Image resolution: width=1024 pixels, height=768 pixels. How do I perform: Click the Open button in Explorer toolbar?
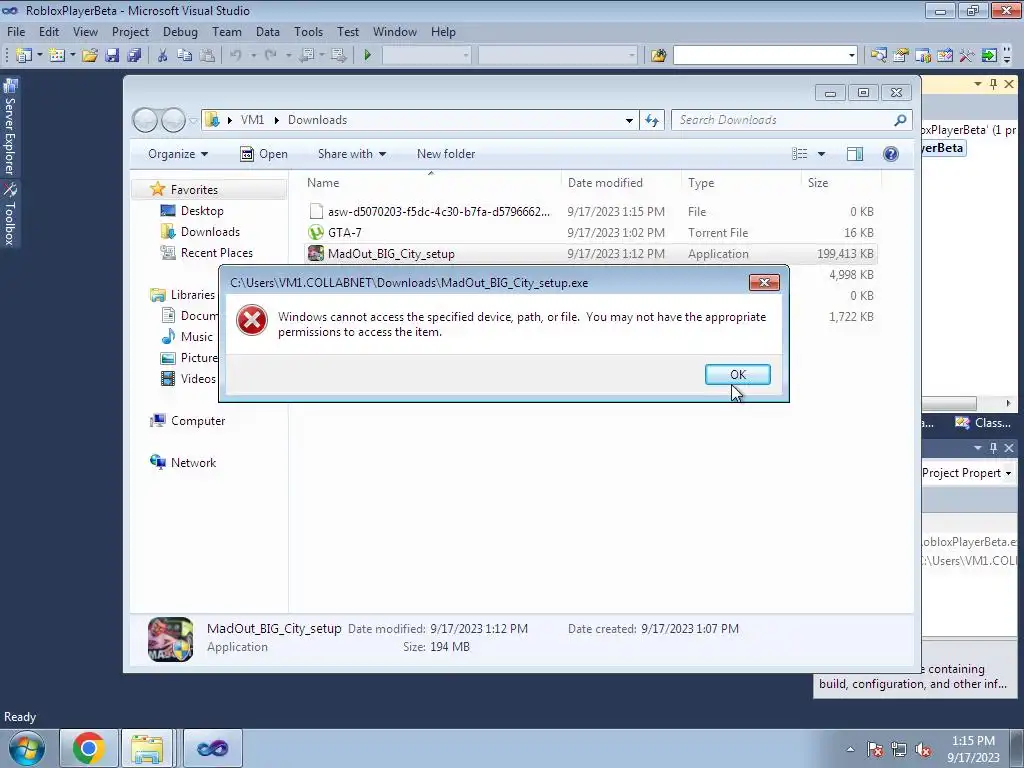pos(264,154)
